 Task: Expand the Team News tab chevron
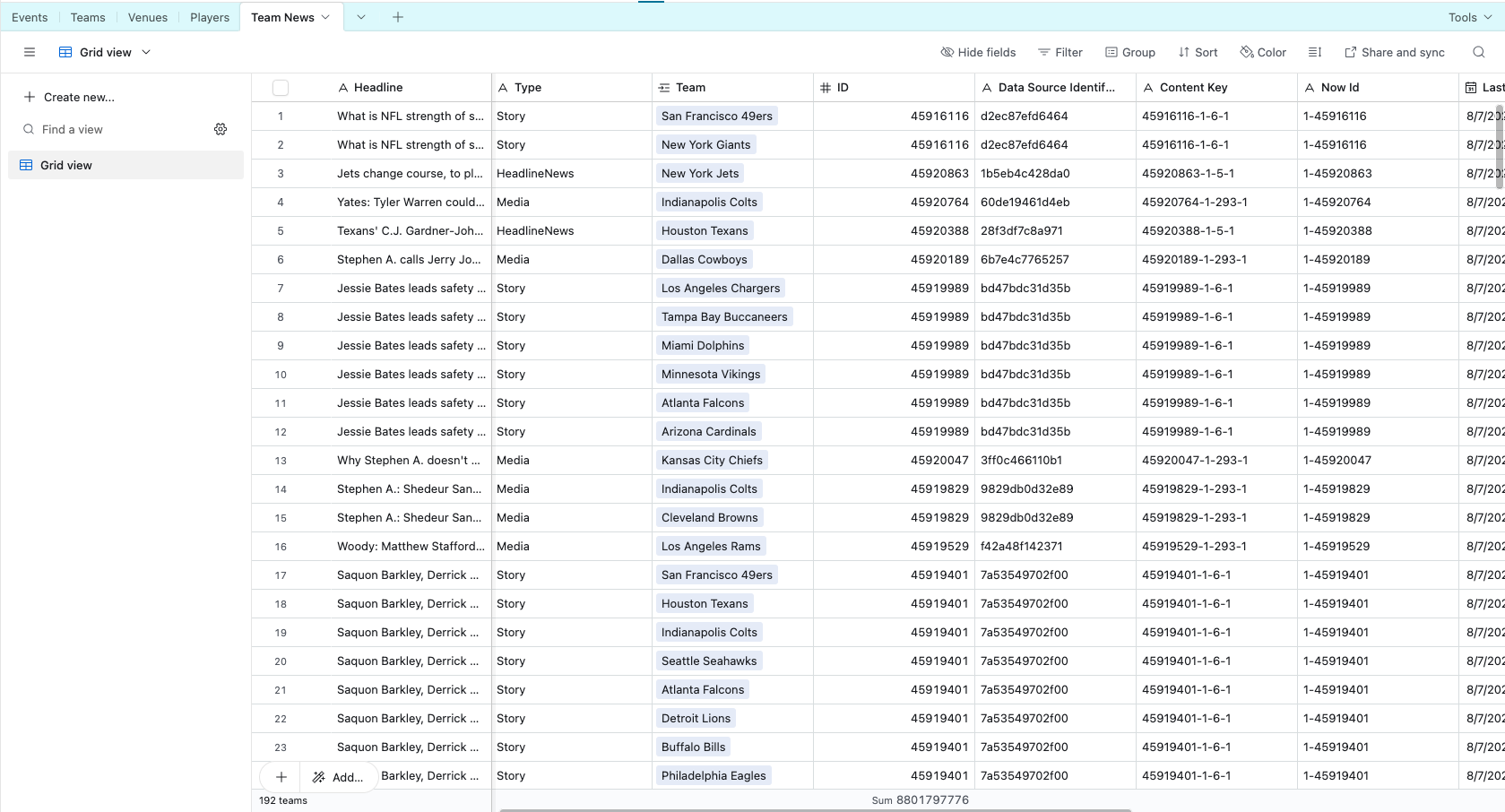coord(325,17)
